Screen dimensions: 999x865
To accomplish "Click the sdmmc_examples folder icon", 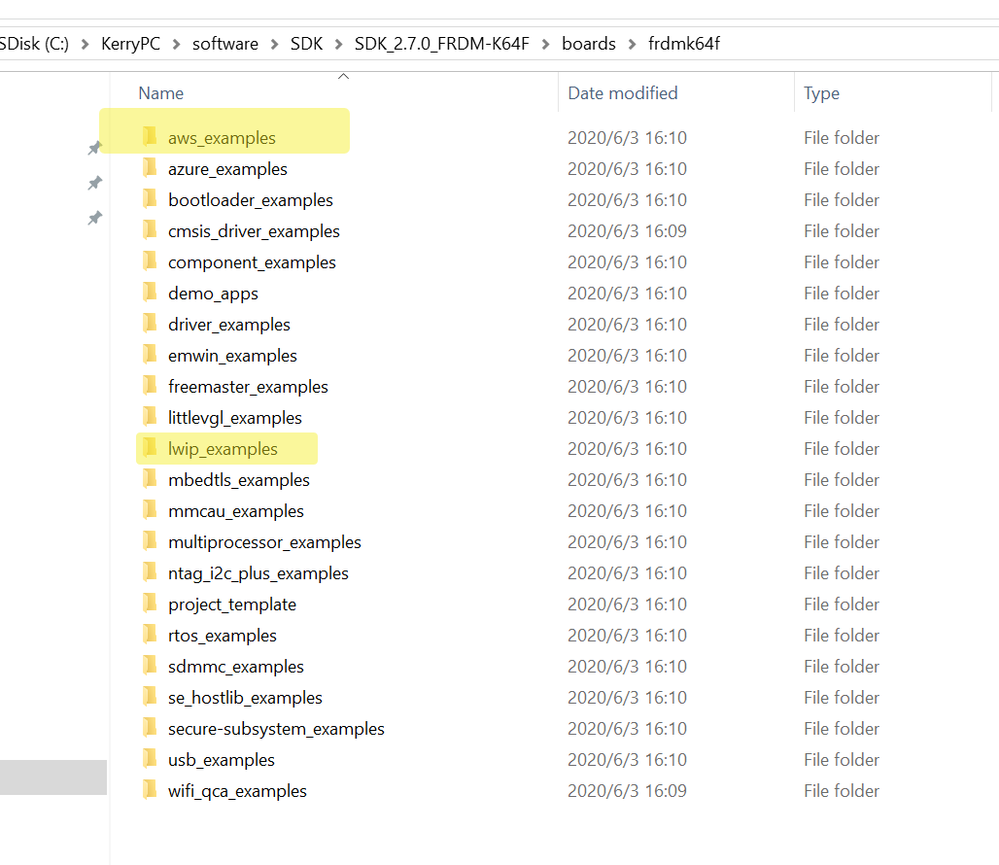I will 150,666.
